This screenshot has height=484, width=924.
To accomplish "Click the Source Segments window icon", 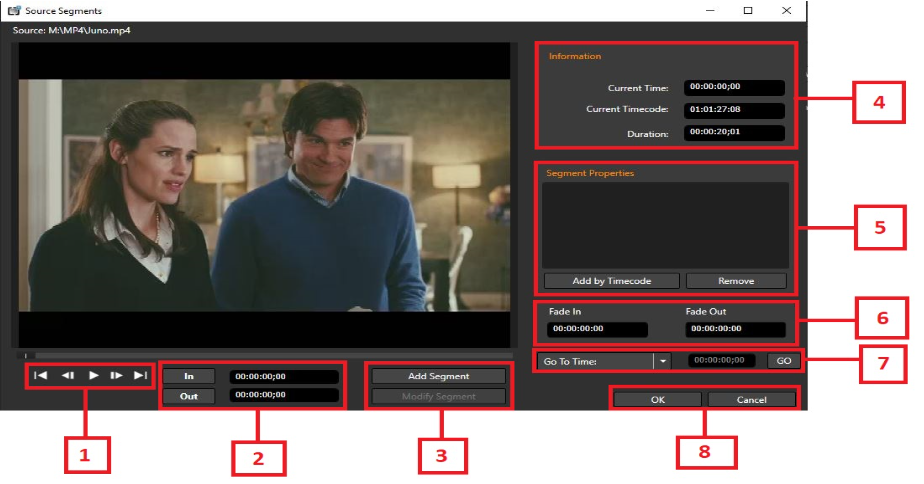I will (14, 11).
